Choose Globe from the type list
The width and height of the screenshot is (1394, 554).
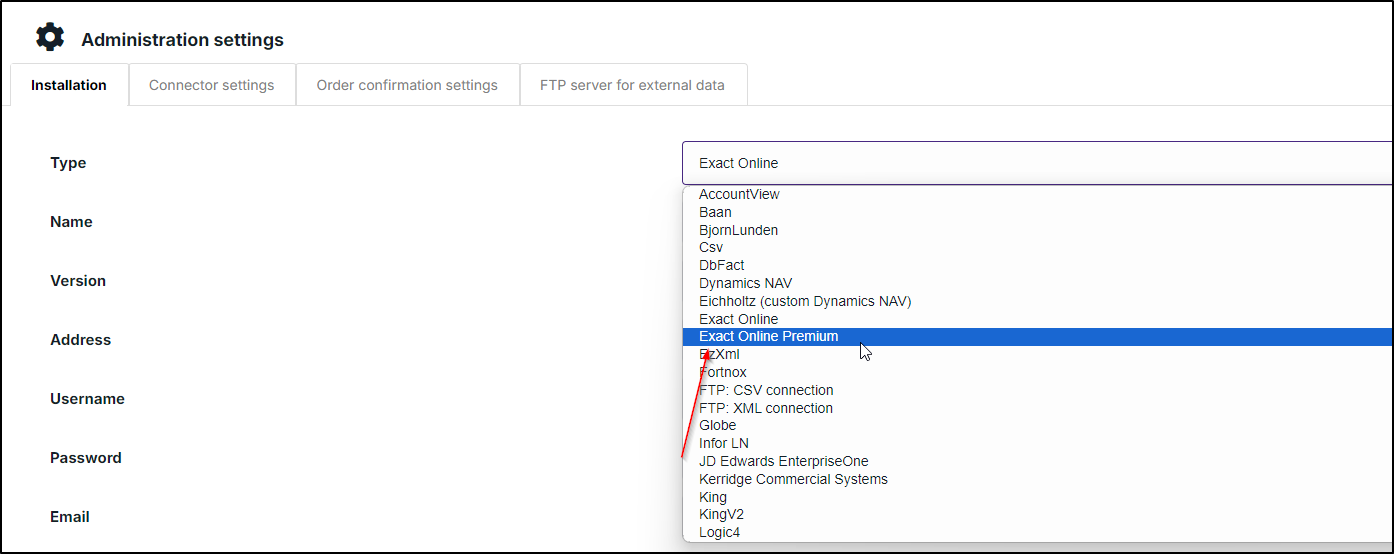(1037, 425)
